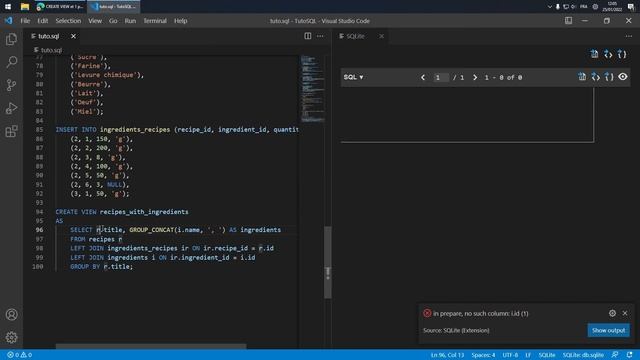This screenshot has height=360, width=640.
Task: Export results to HTML in top toolbar
Action: click(608, 54)
